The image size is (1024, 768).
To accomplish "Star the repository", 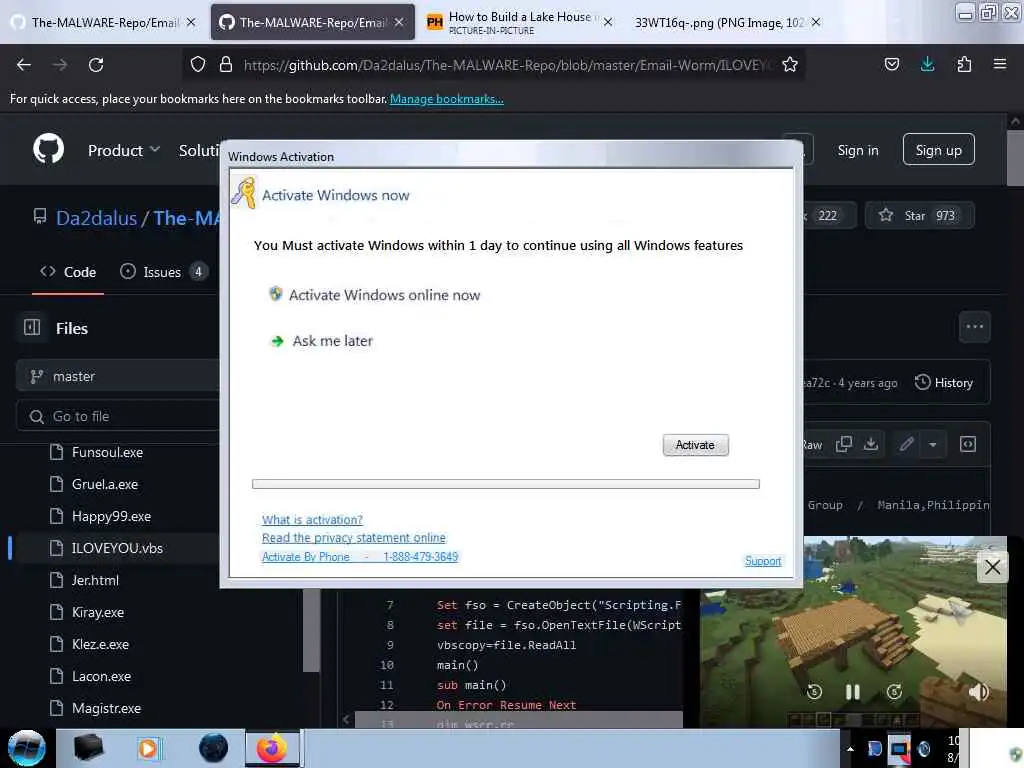I will (x=920, y=216).
